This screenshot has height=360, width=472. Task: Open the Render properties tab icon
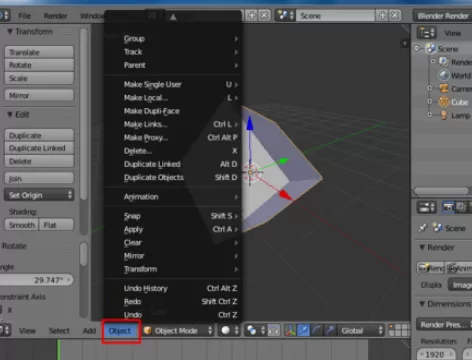448,207
